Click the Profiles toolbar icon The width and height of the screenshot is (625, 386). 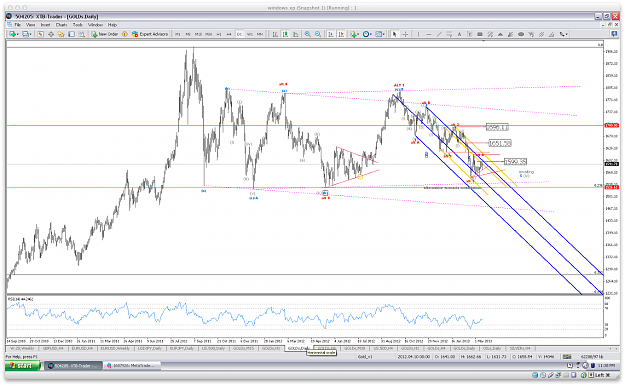[x=26, y=34]
